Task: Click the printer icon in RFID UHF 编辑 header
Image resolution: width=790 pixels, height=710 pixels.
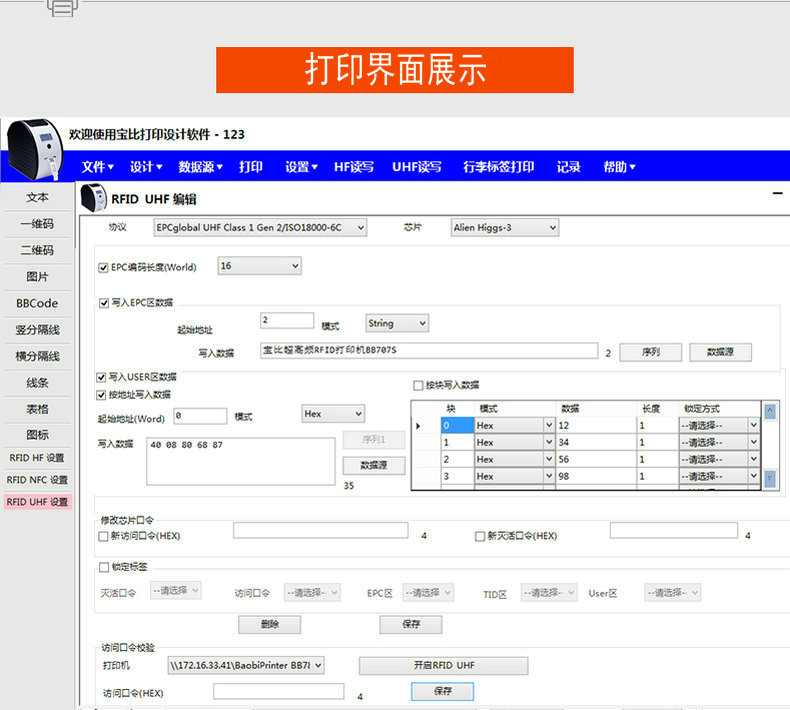Action: (93, 199)
